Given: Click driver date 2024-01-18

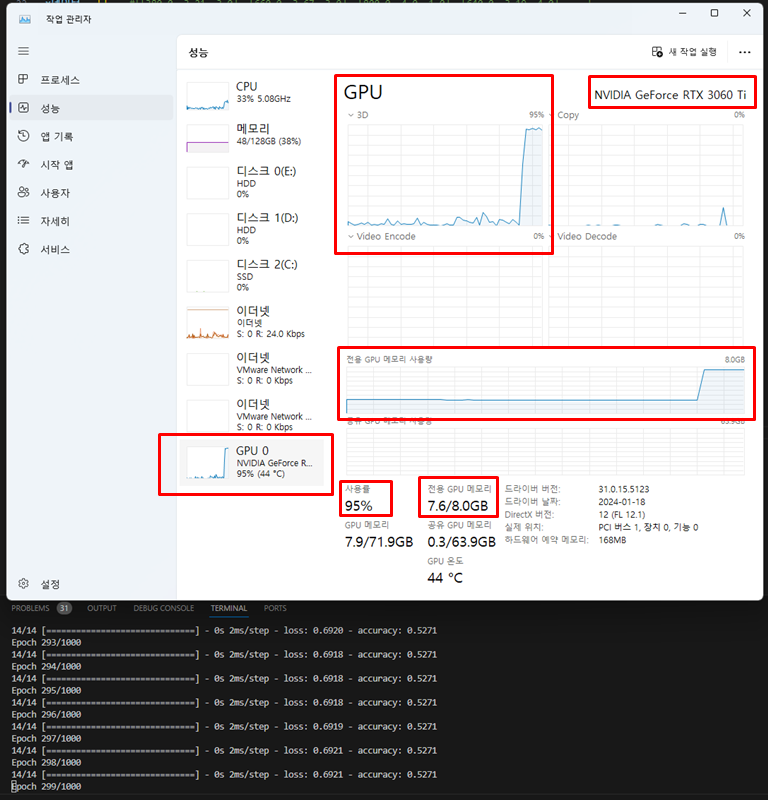Looking at the screenshot, I should coord(622,502).
